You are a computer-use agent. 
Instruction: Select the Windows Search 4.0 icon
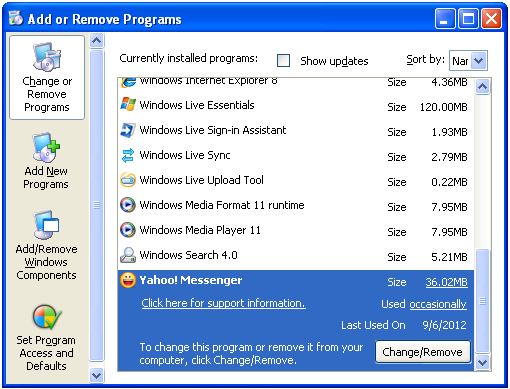point(128,255)
